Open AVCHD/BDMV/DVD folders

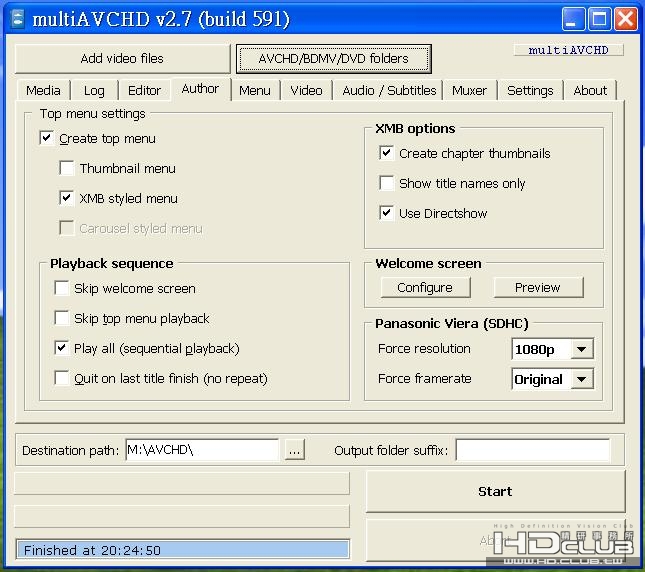(x=334, y=59)
